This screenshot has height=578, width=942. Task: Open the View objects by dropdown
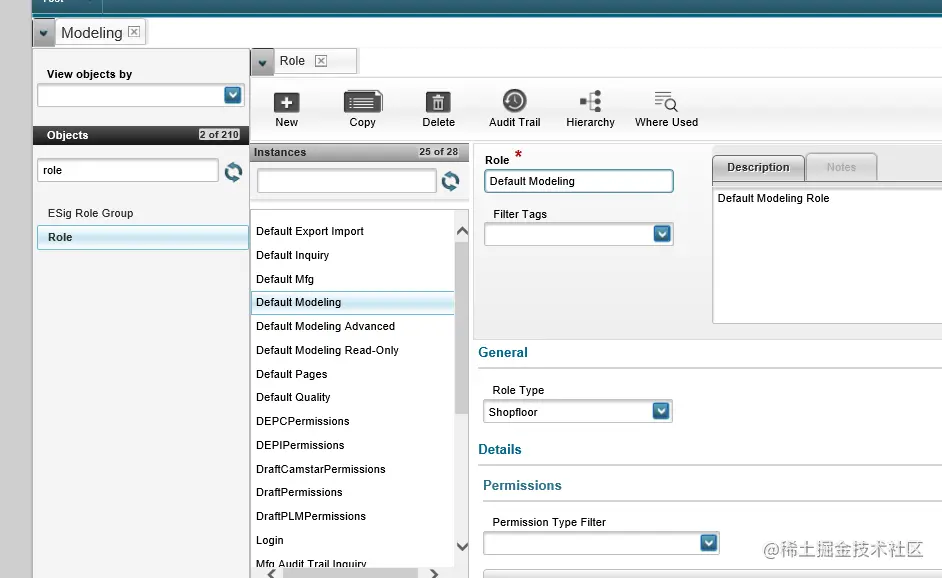[x=232, y=95]
